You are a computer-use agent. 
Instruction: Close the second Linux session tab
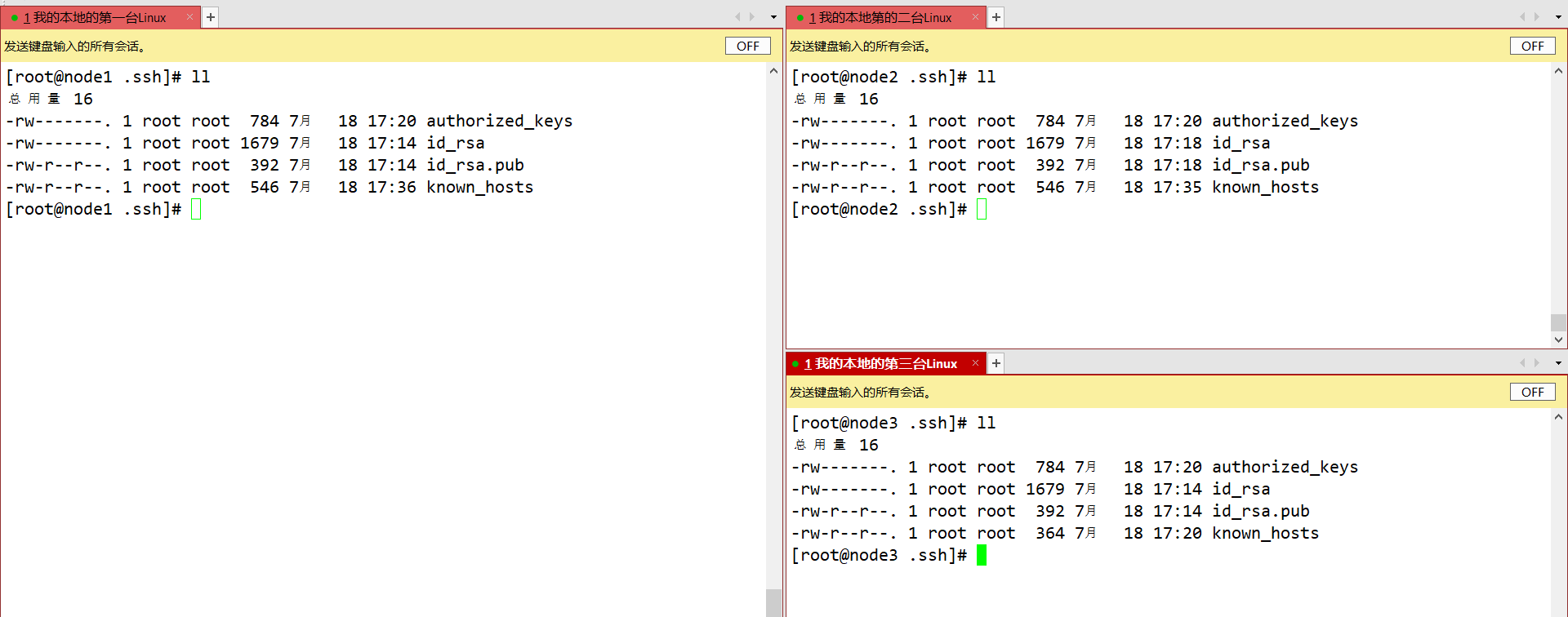coord(975,17)
